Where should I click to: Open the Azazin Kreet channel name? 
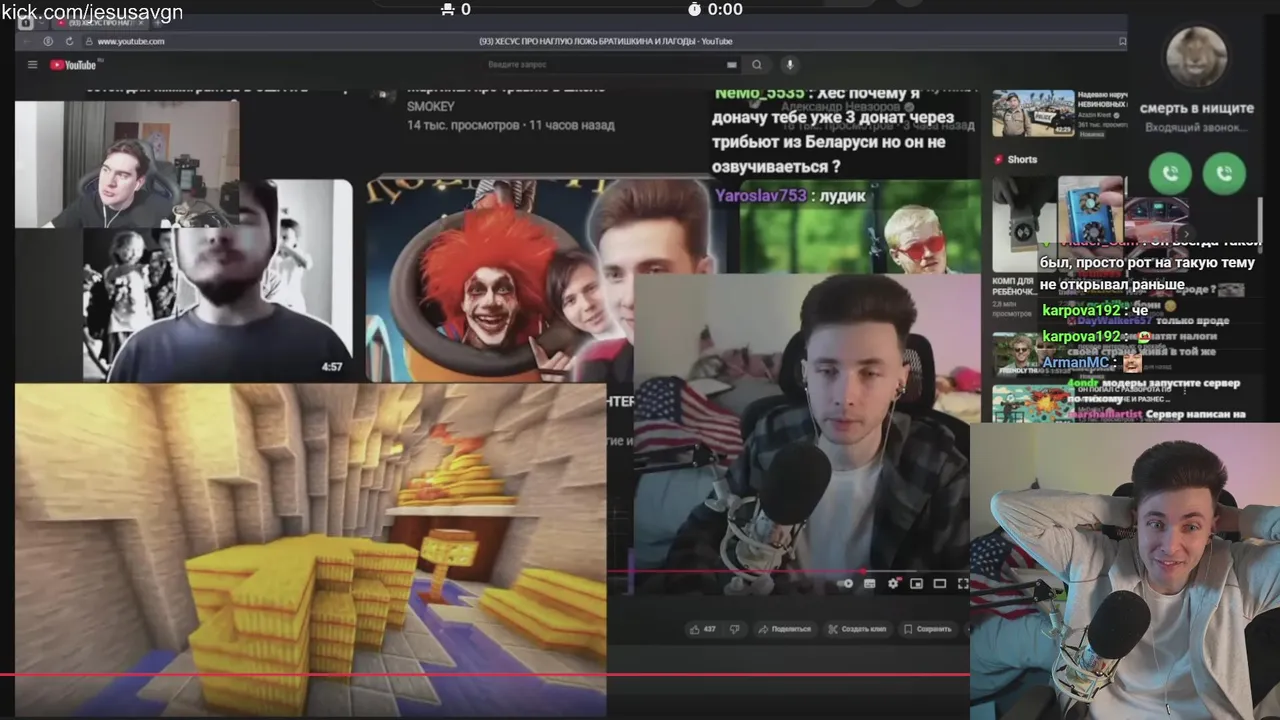(1095, 117)
